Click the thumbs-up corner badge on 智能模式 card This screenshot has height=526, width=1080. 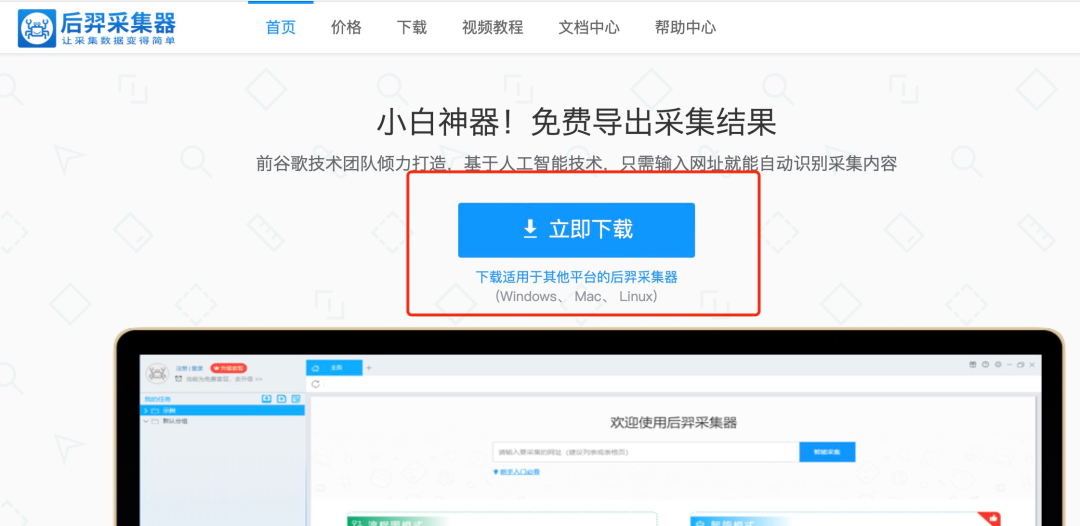pos(993,517)
